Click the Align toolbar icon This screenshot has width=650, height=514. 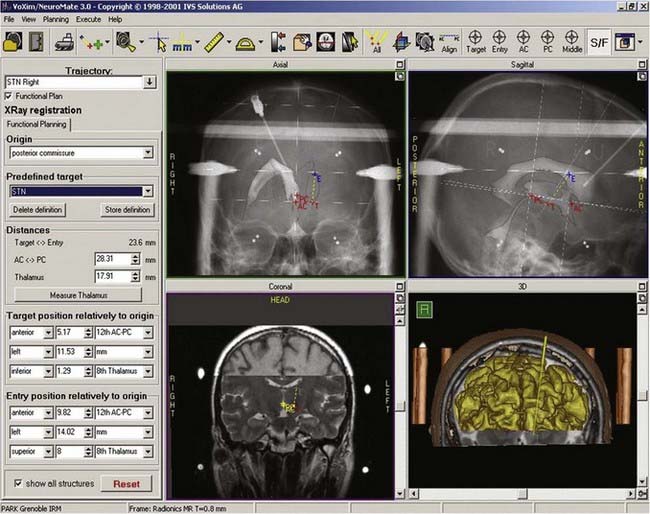tap(448, 43)
